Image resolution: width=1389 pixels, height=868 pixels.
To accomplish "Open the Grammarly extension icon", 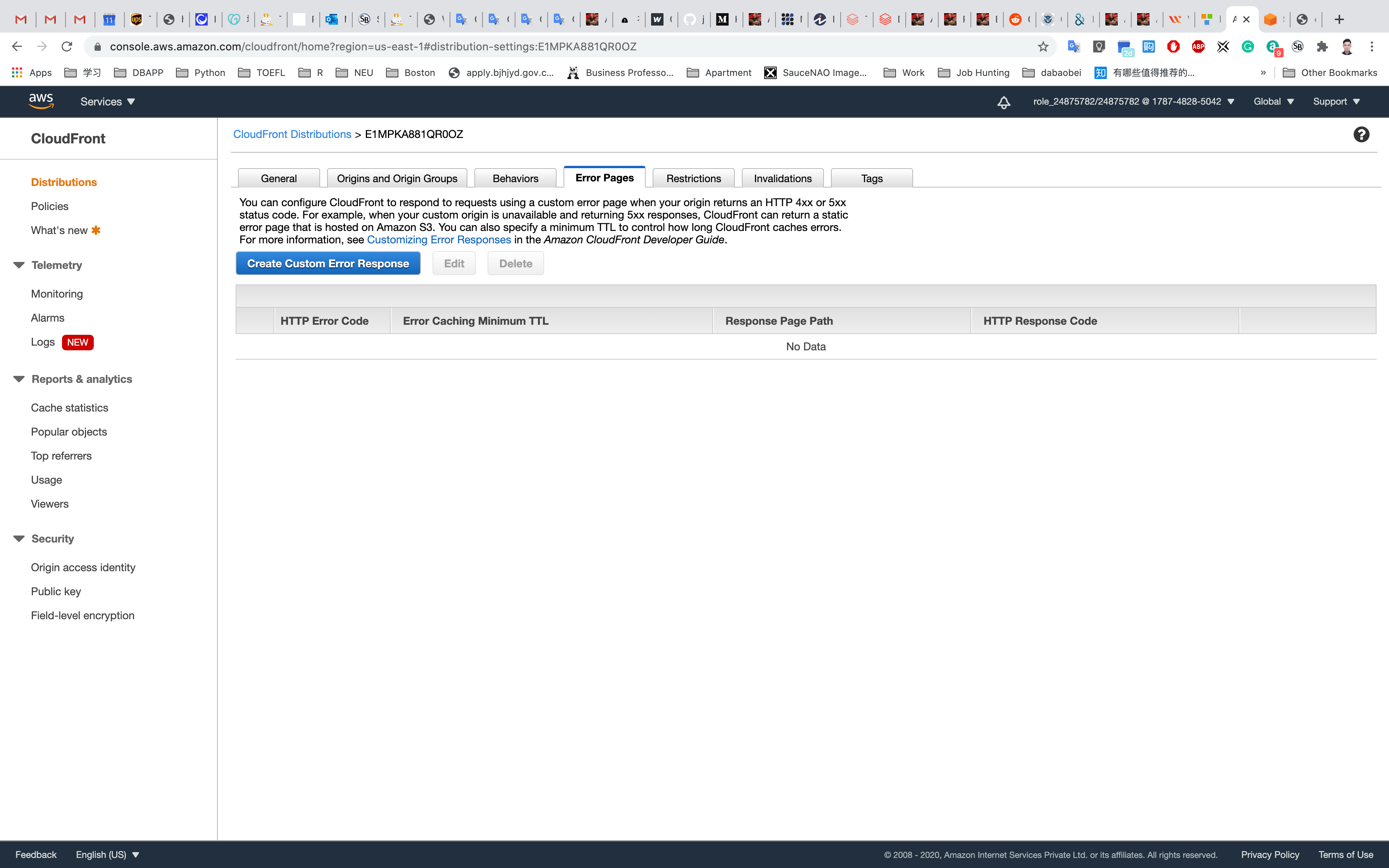I will (1248, 46).
